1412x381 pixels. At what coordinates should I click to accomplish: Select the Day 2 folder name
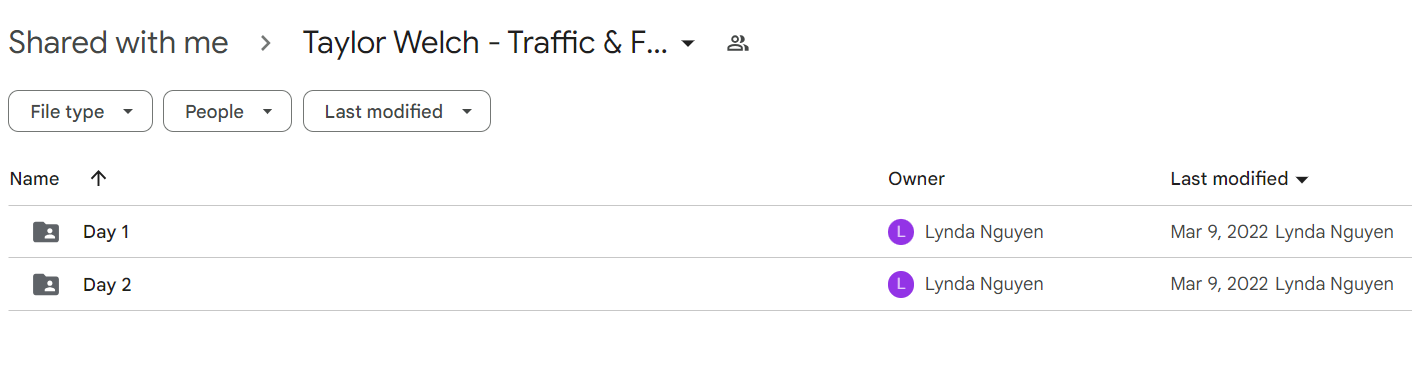[x=107, y=285]
